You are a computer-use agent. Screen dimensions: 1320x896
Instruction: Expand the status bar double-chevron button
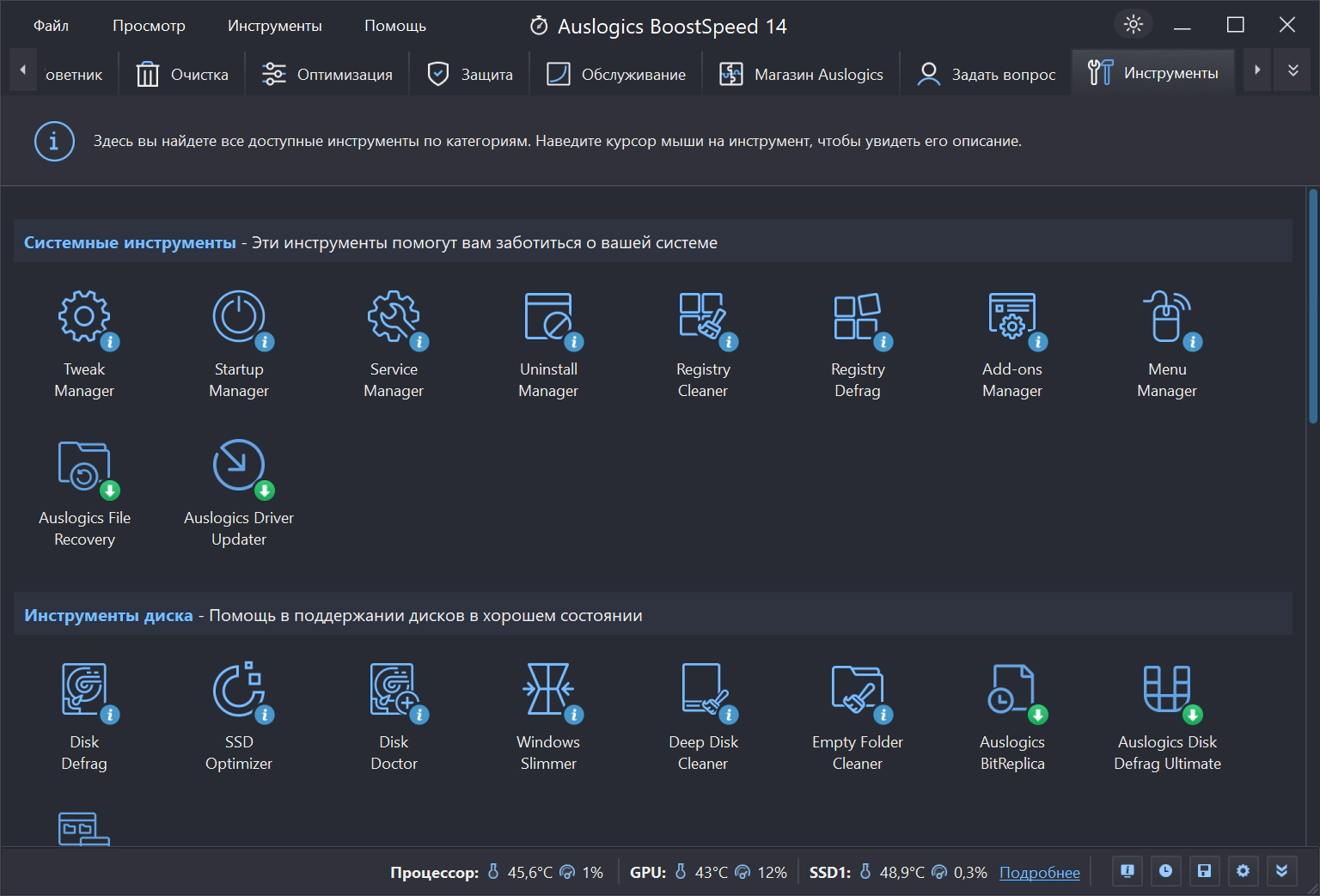pos(1281,871)
